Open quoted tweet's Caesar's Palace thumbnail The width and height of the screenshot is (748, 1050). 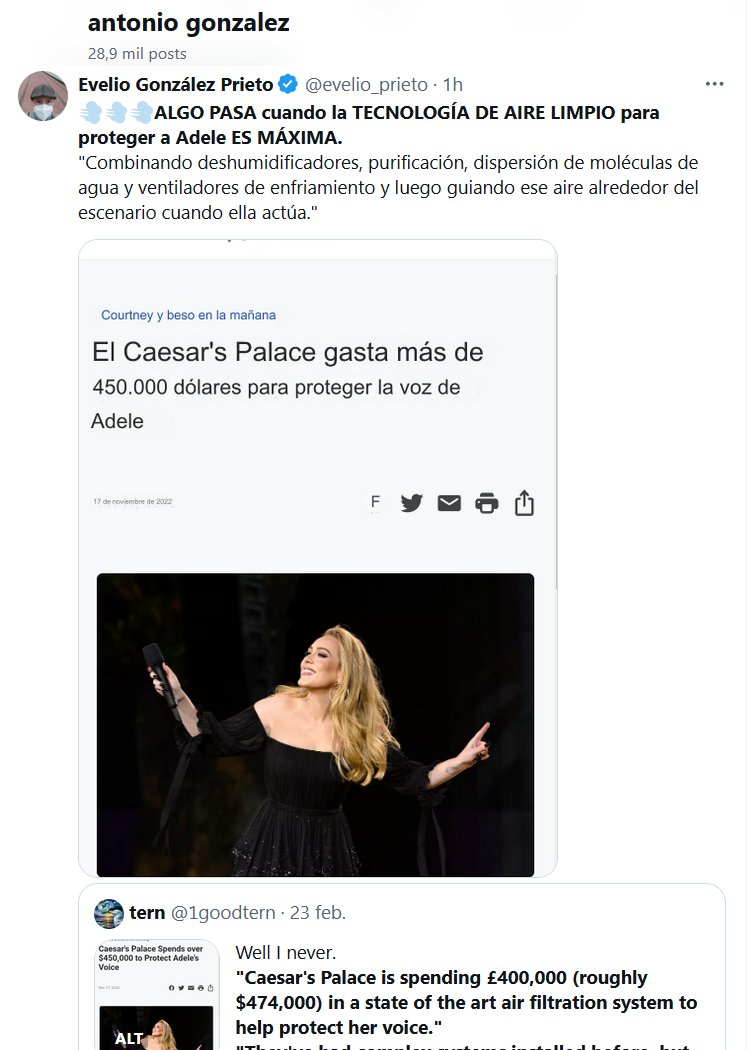[155, 994]
